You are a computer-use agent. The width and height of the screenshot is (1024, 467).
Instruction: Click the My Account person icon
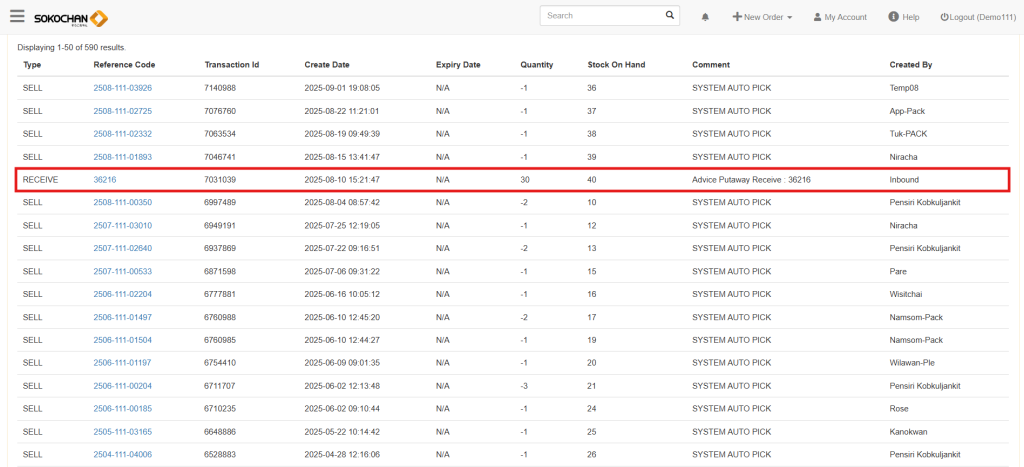pyautogui.click(x=817, y=17)
